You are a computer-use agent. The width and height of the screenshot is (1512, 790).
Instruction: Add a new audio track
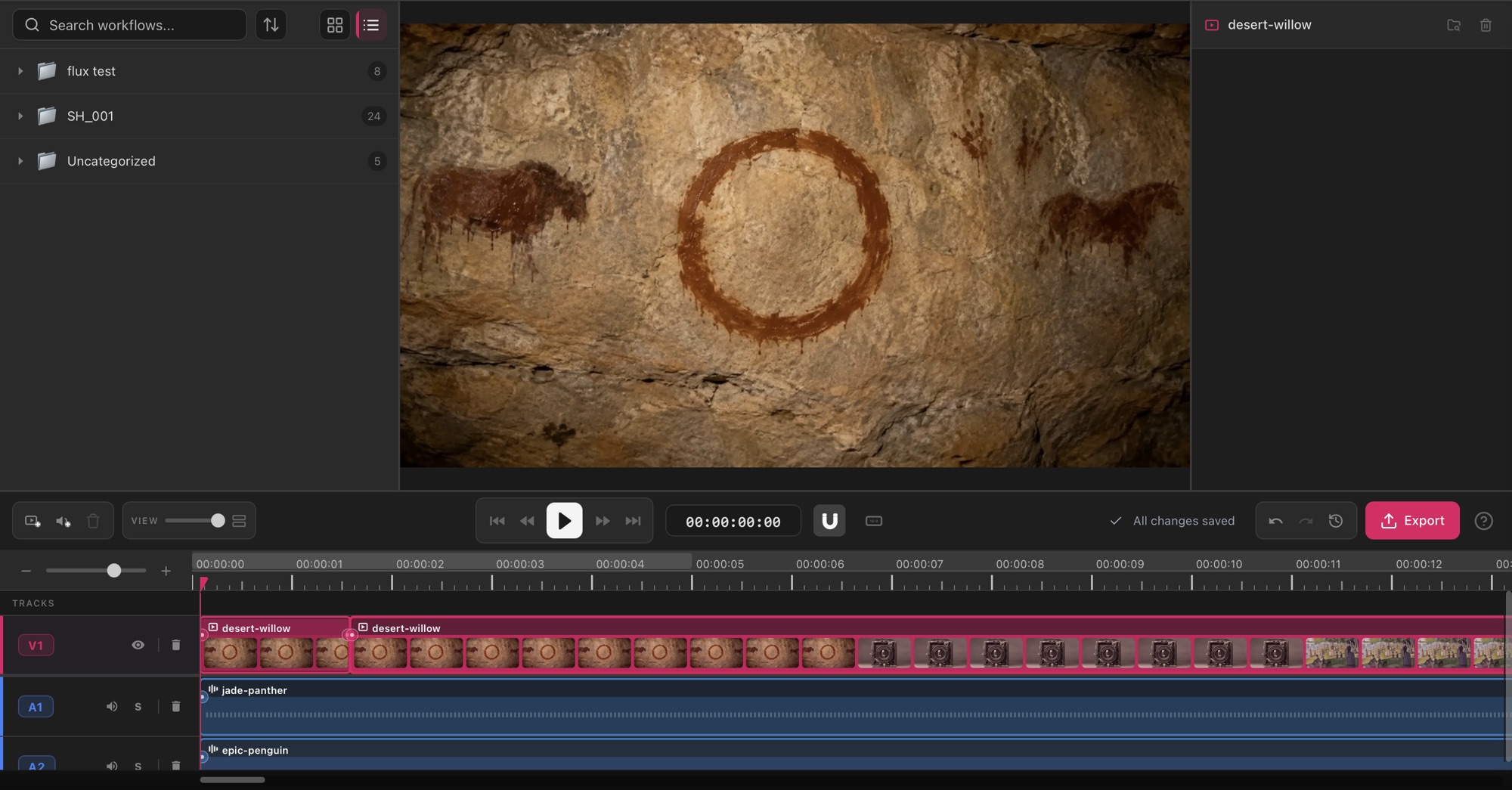tap(63, 521)
